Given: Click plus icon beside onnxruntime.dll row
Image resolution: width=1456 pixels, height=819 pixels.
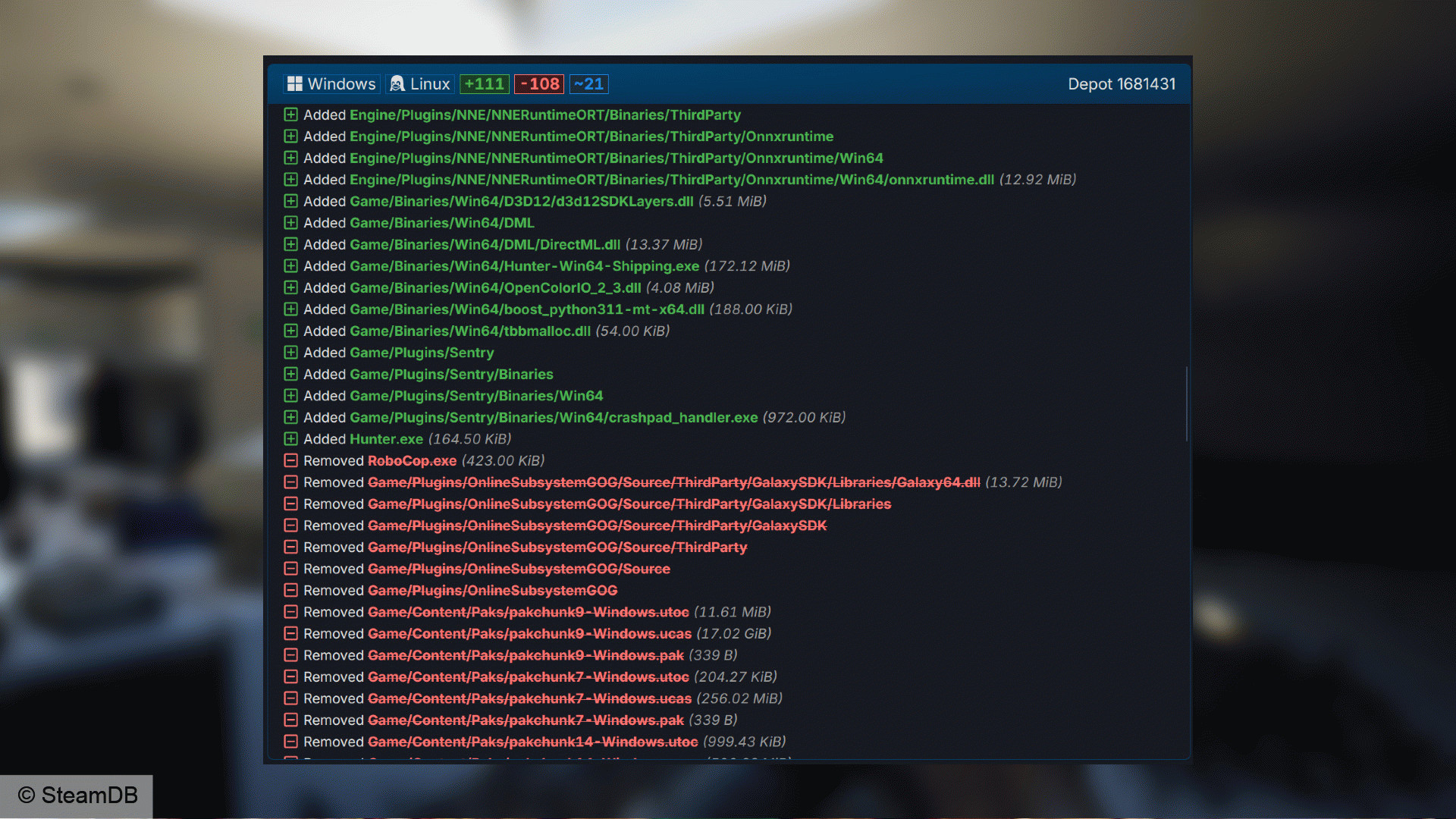Looking at the screenshot, I should coord(290,180).
